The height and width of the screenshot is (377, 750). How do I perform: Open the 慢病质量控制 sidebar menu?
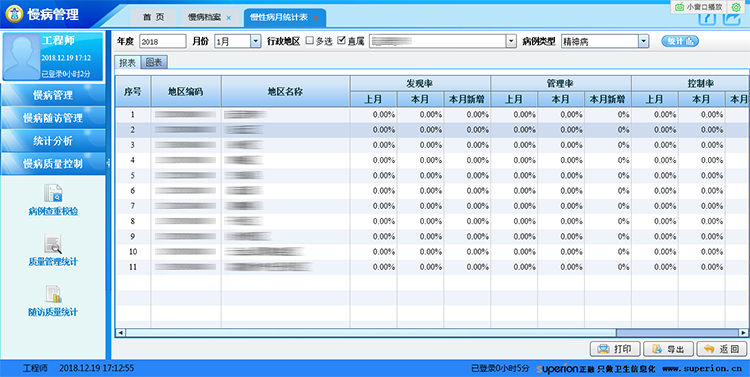coord(53,164)
